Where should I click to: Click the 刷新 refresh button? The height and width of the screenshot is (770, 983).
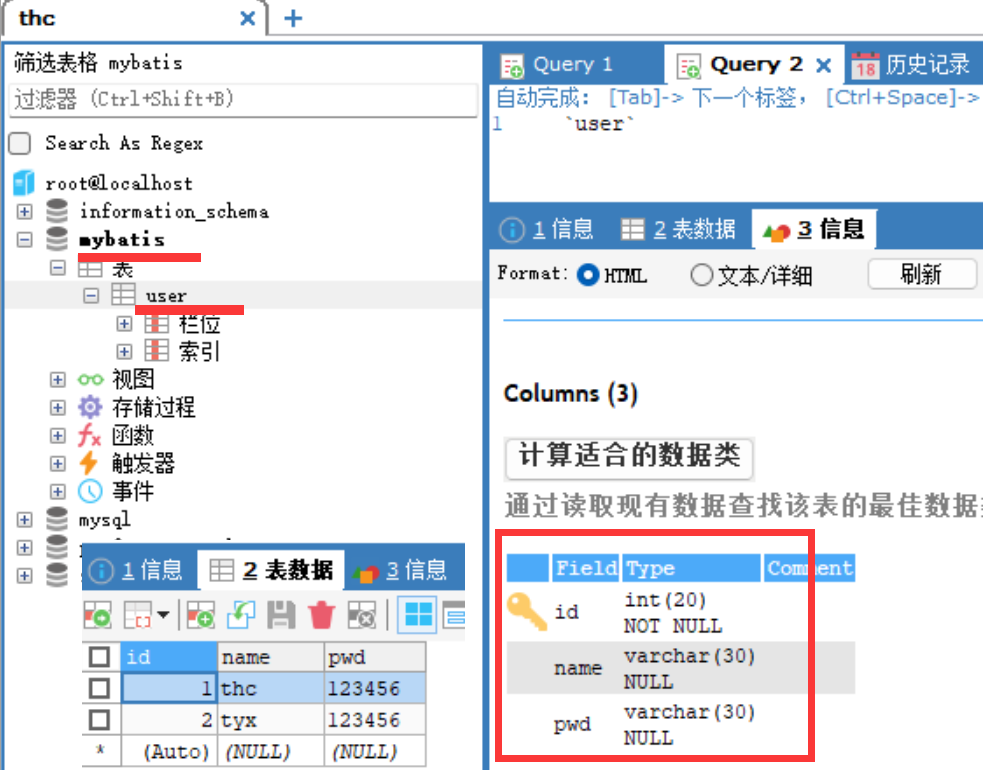coord(922,274)
